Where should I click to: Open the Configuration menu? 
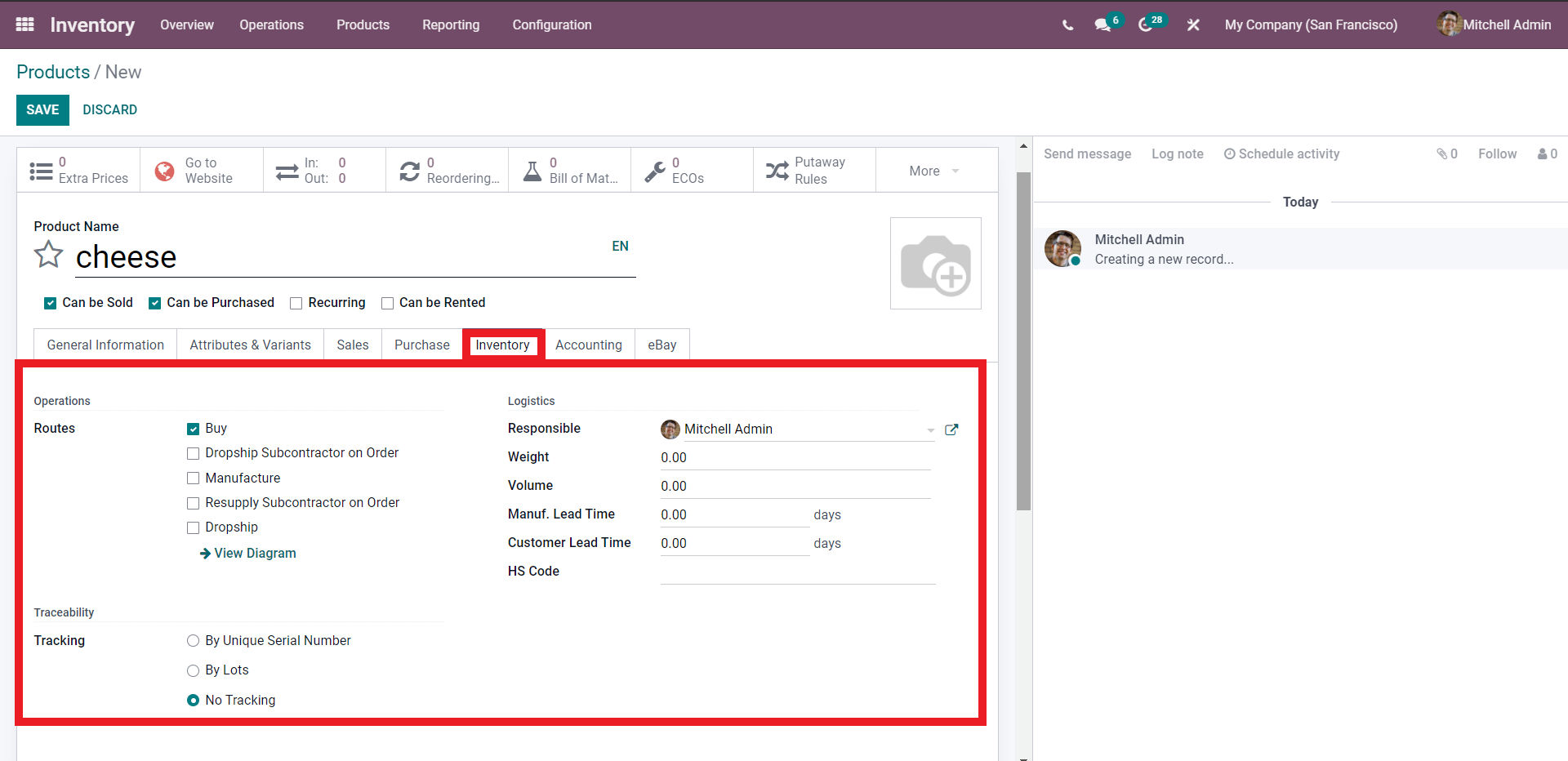tap(551, 25)
